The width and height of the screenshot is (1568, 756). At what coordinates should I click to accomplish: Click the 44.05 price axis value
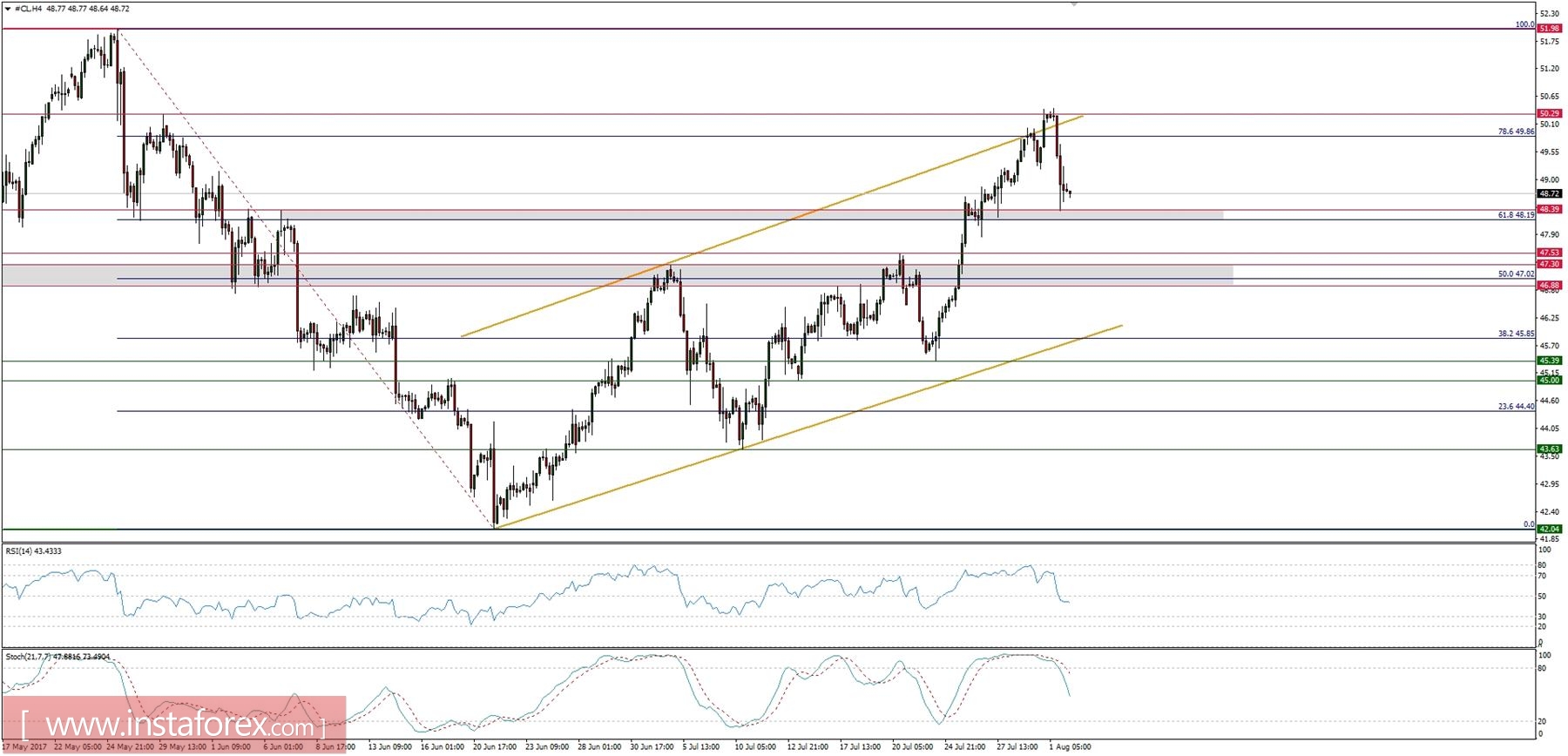point(1550,429)
